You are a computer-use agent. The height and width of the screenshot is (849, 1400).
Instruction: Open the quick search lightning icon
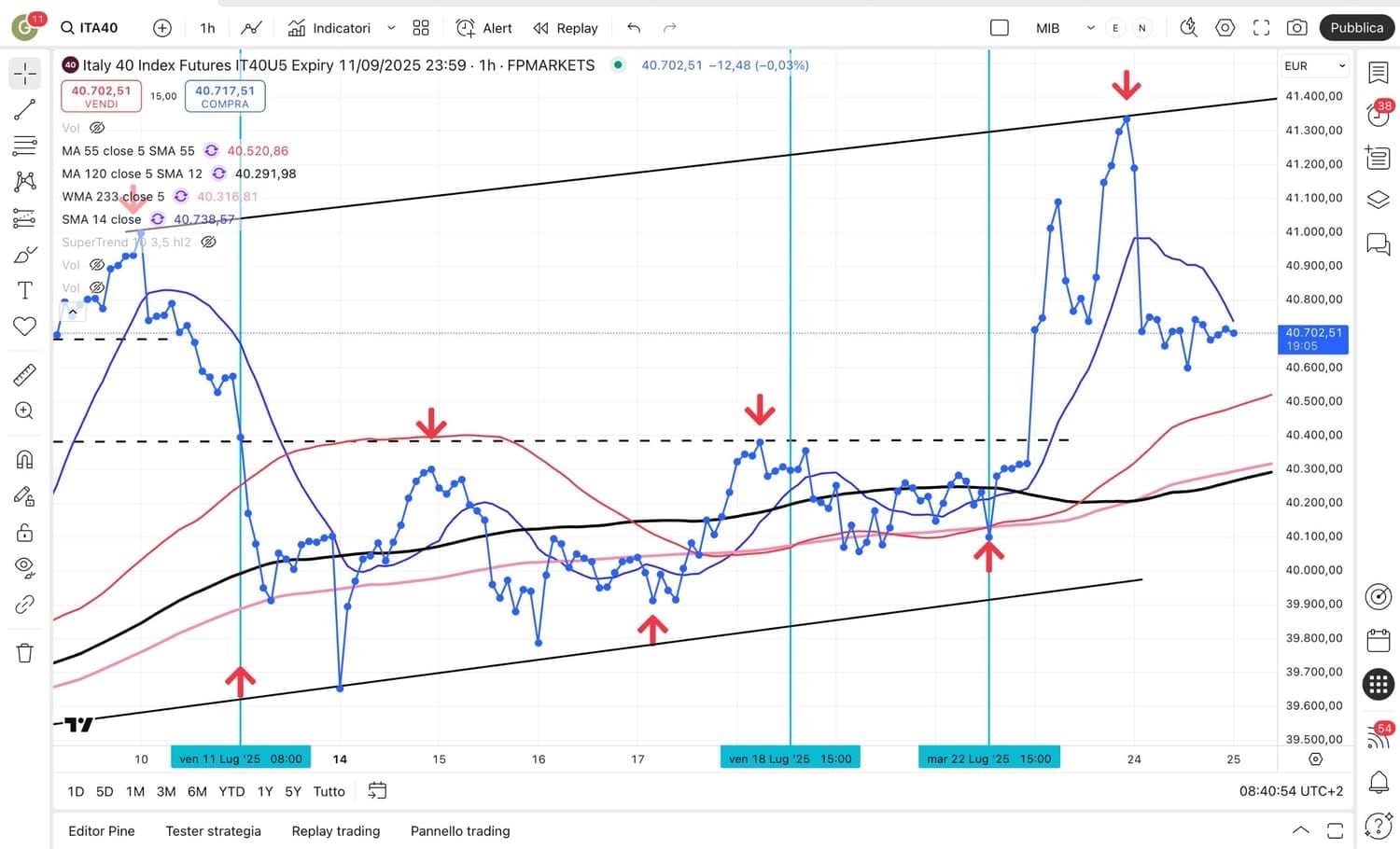pos(1188,28)
